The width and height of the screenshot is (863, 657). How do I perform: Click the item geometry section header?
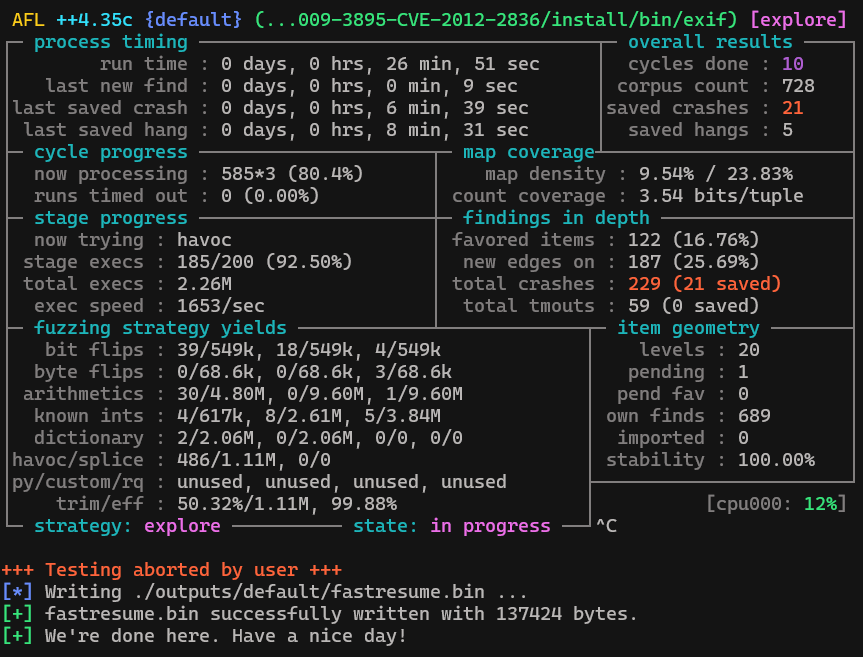pyautogui.click(x=688, y=328)
